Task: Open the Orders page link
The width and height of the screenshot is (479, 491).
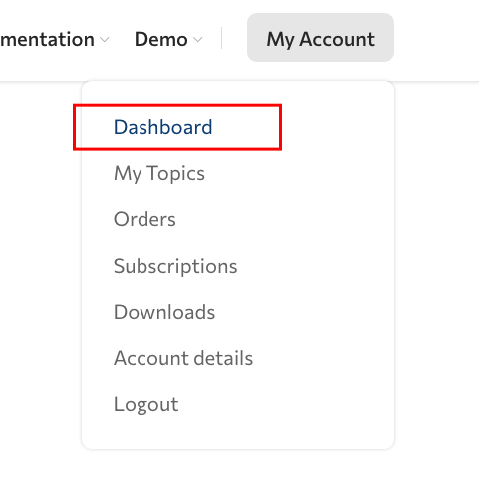Action: [145, 219]
